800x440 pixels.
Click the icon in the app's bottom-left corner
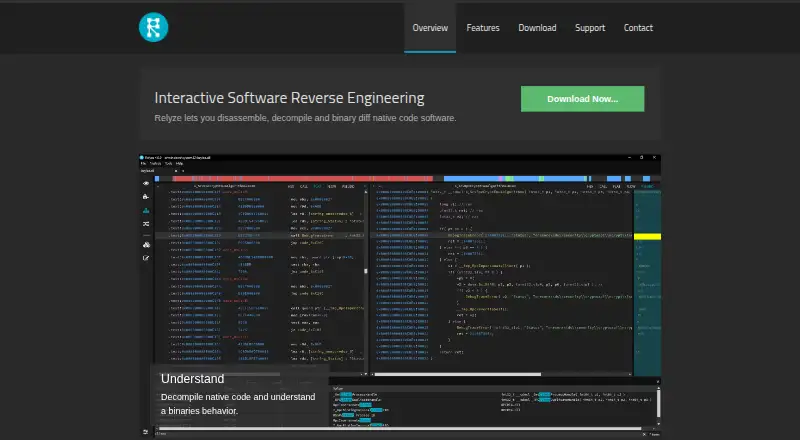pos(145,432)
